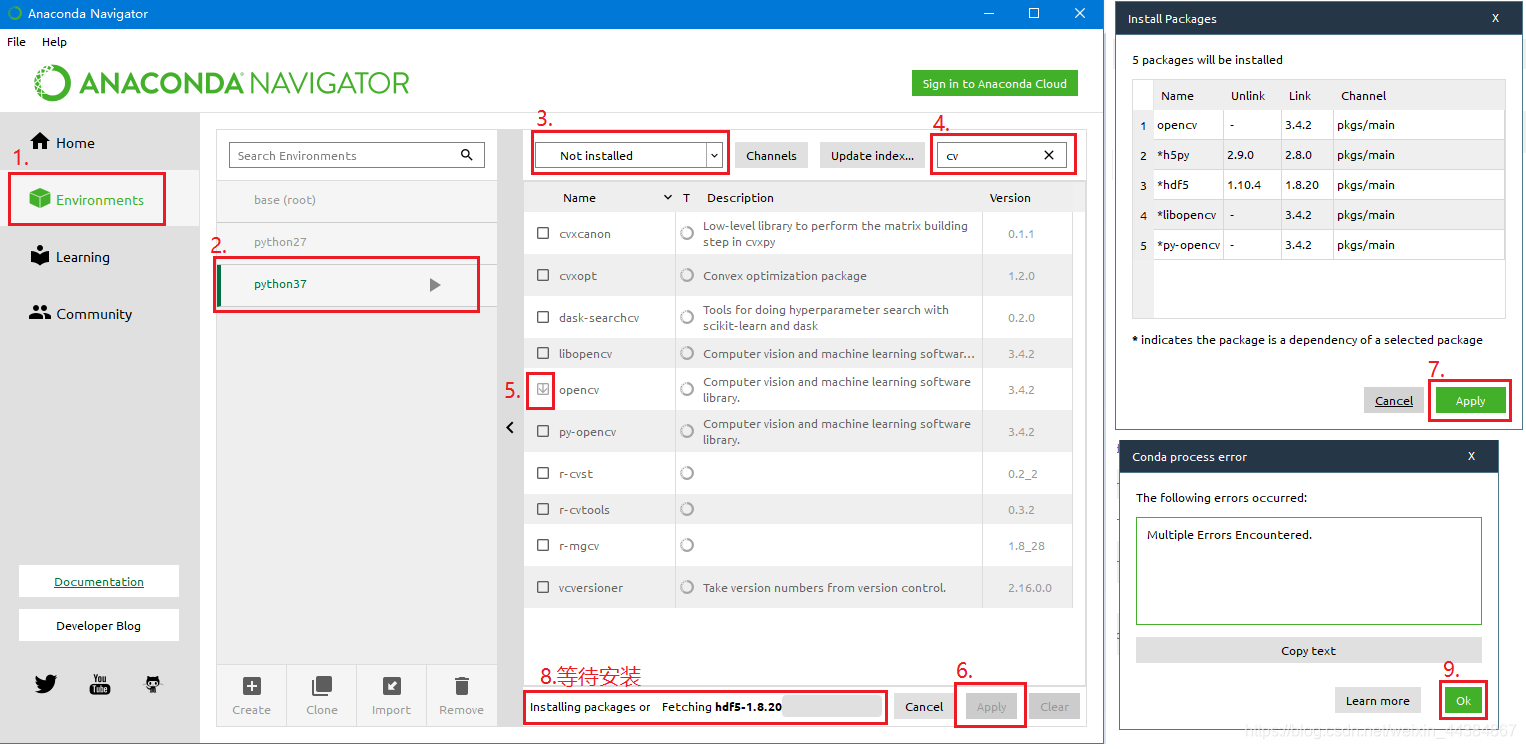Click the Twitter bird icon

point(46,684)
